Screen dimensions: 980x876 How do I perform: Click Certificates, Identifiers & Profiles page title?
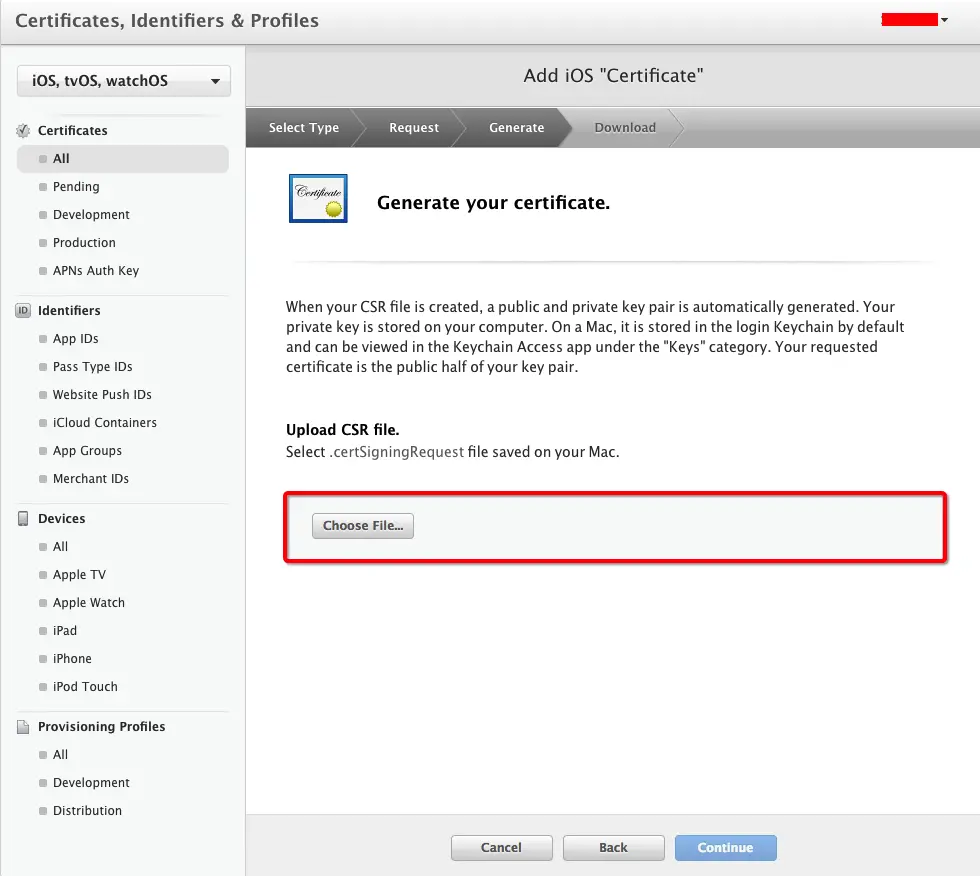[x=167, y=21]
